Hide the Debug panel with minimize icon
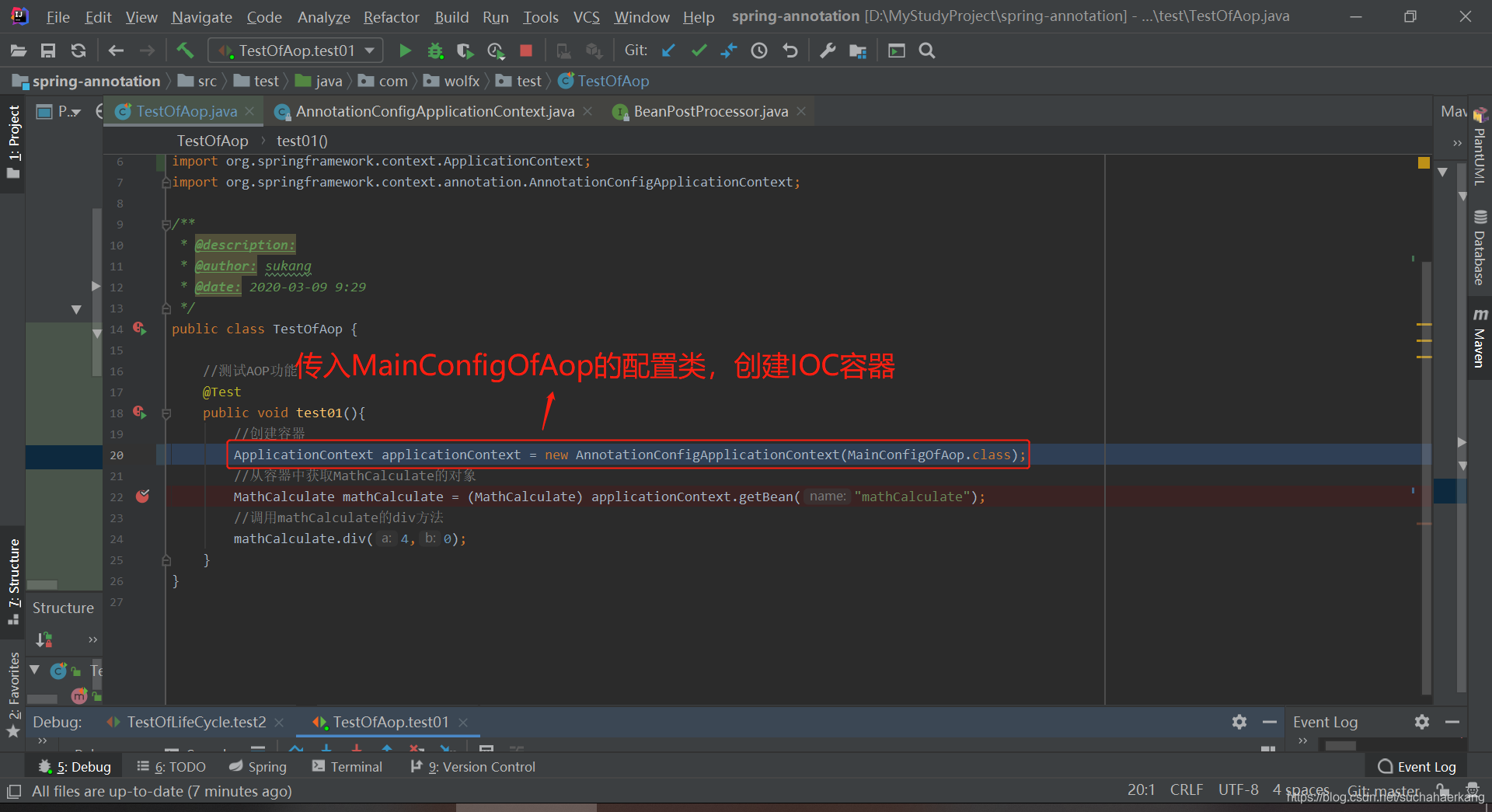Image resolution: width=1492 pixels, height=812 pixels. coord(1270,722)
